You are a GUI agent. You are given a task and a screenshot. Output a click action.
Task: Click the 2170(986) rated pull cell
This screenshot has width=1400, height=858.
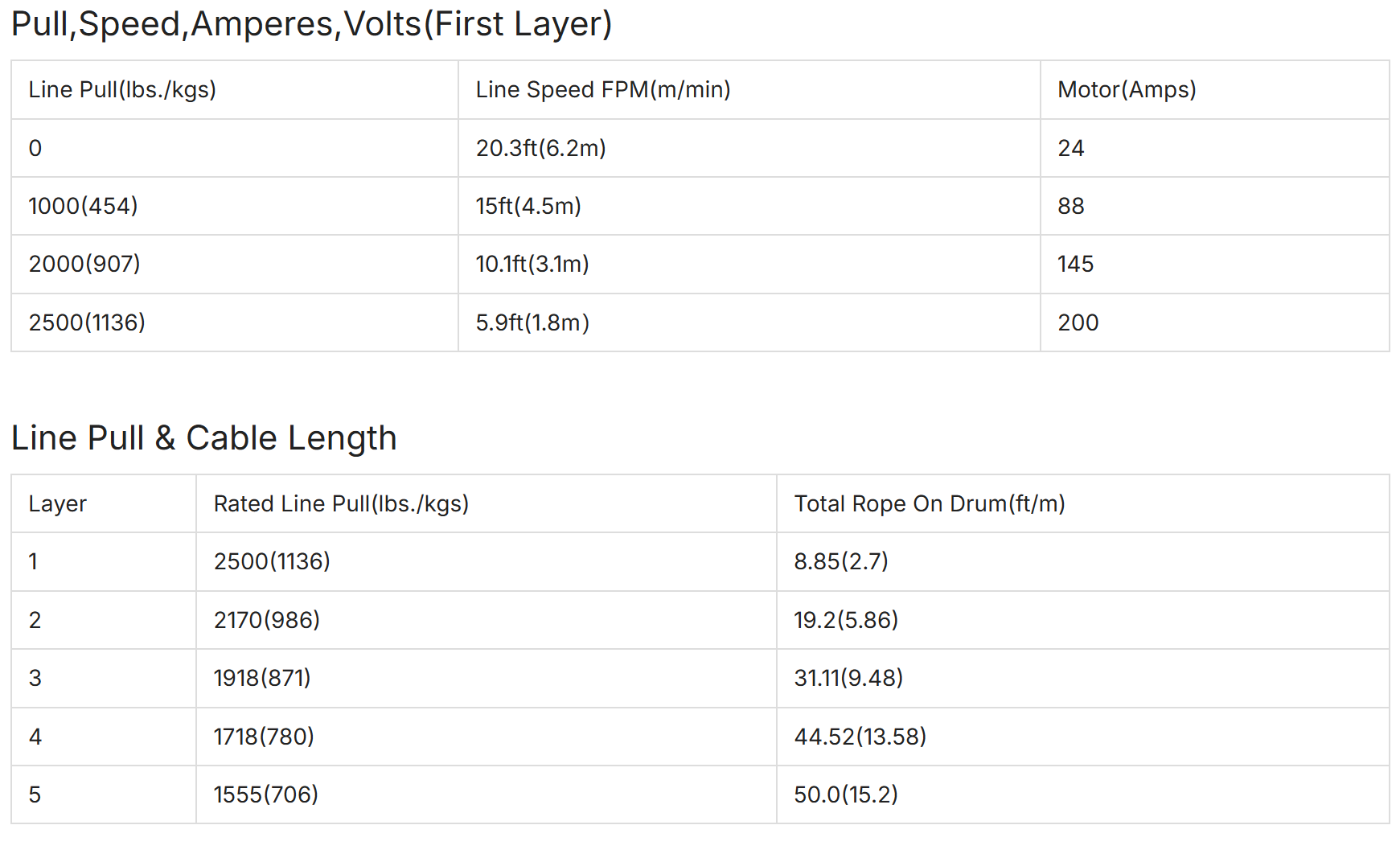pyautogui.click(x=487, y=620)
